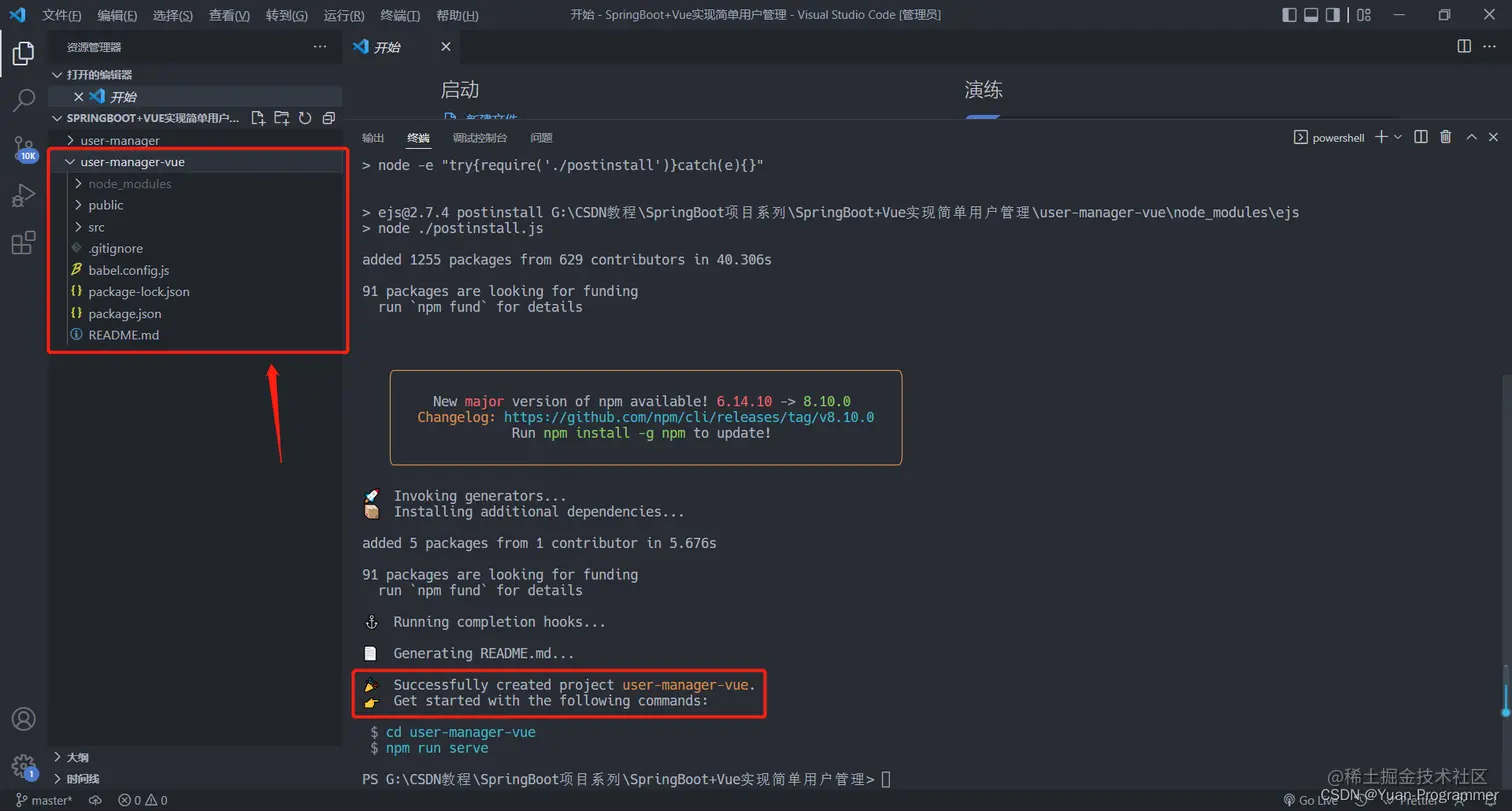Open the Extensions view
1512x811 pixels.
pyautogui.click(x=23, y=243)
